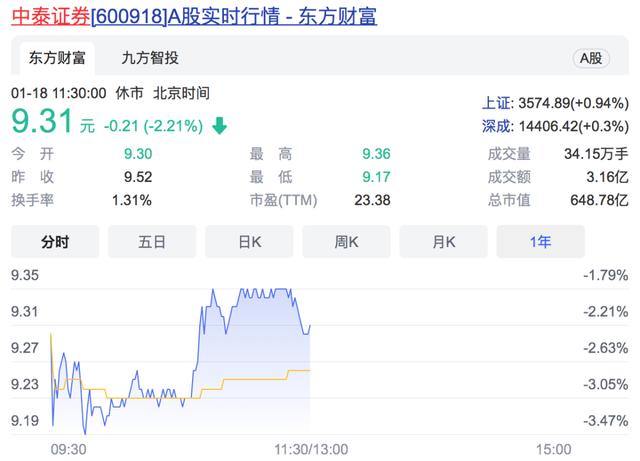The height and width of the screenshot is (461, 640).
Task: Select the 分时 chart tab
Action: [x=55, y=242]
